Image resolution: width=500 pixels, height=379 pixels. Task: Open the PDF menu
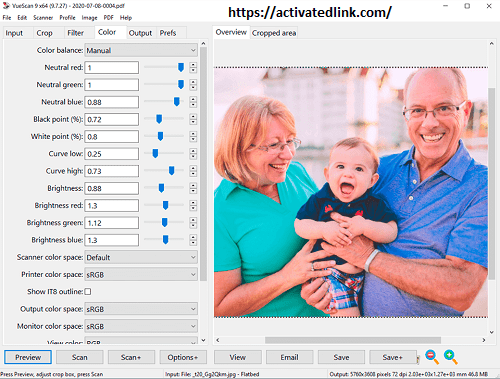point(108,18)
